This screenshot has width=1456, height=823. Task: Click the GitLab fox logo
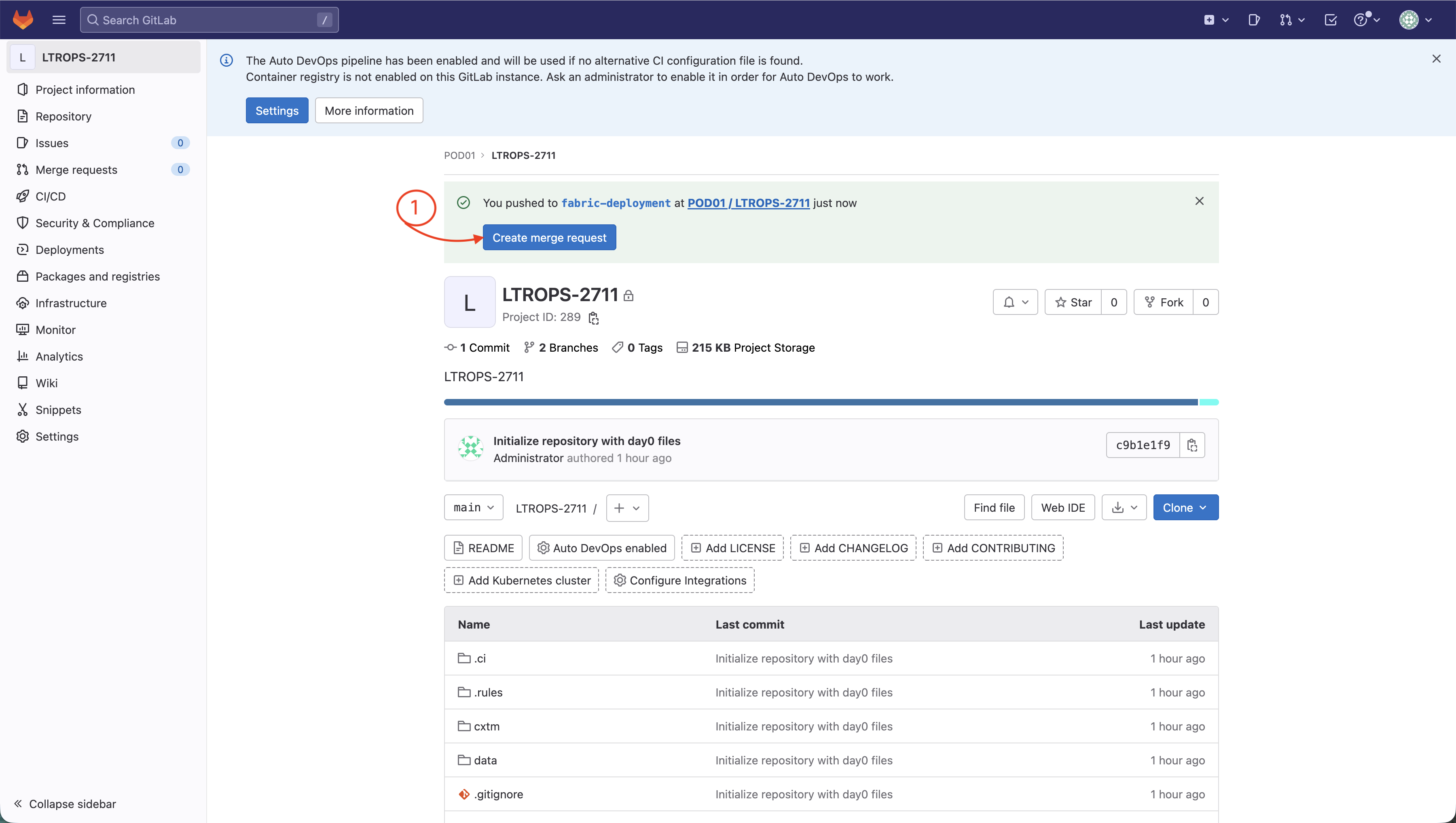23,20
